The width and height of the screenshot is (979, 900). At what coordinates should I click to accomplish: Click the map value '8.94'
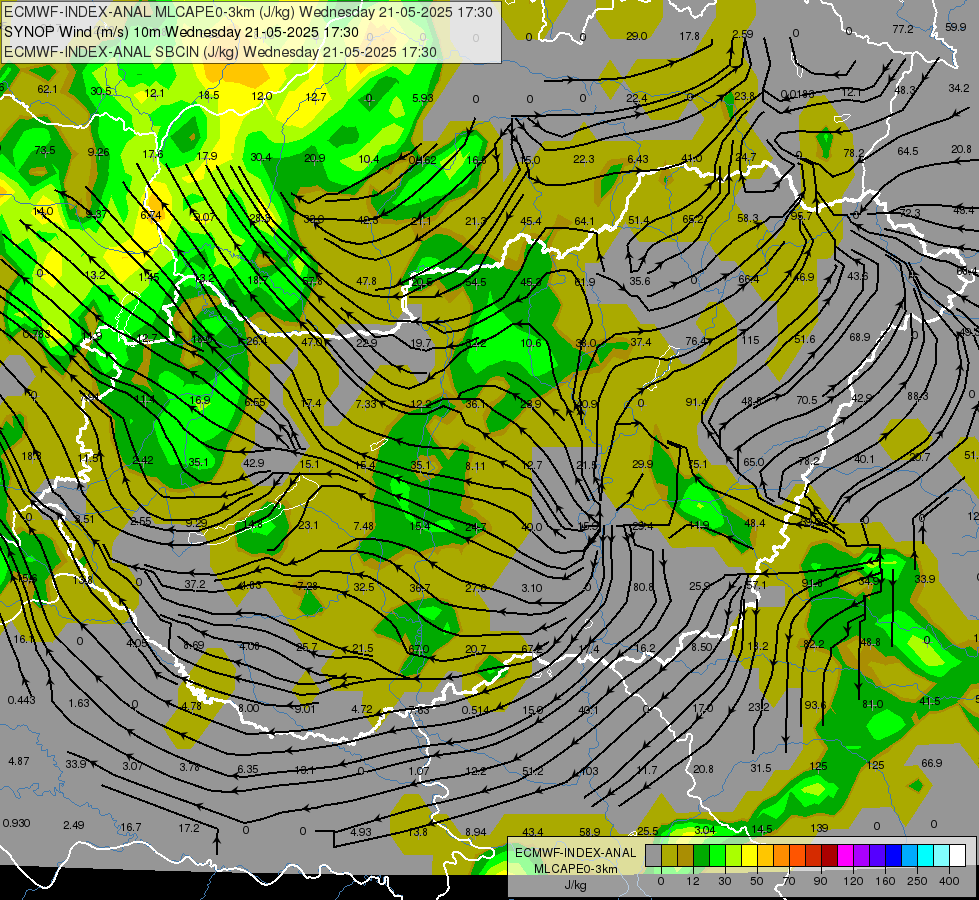(x=476, y=831)
